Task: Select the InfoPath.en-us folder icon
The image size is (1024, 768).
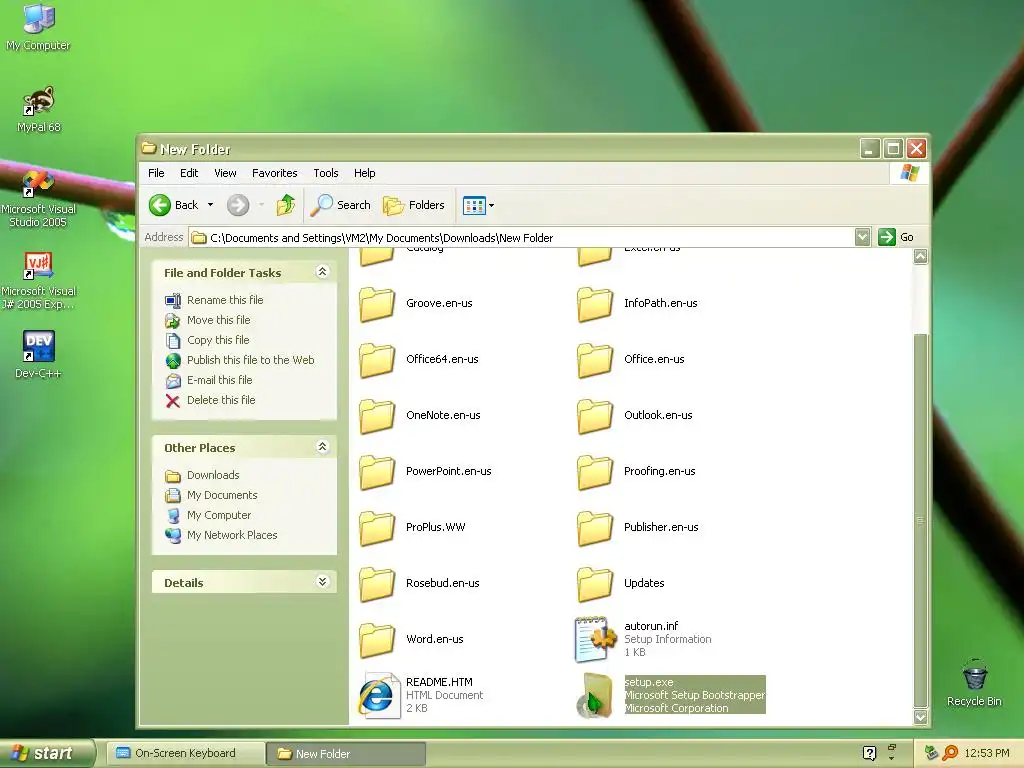Action: coord(595,304)
